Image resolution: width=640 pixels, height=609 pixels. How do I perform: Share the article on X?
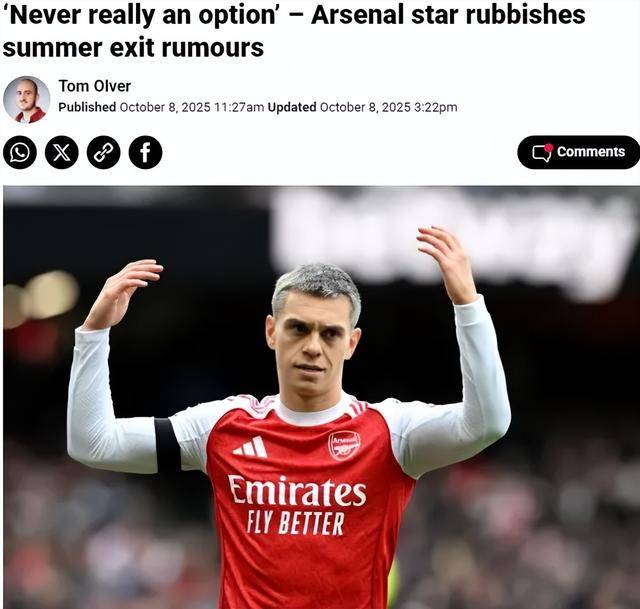(x=62, y=153)
